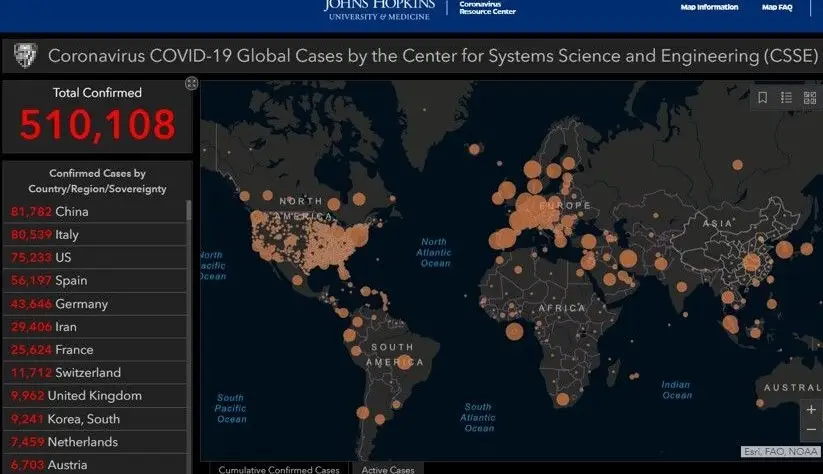Zoom in with the plus button
The height and width of the screenshot is (474, 823).
coord(811,410)
